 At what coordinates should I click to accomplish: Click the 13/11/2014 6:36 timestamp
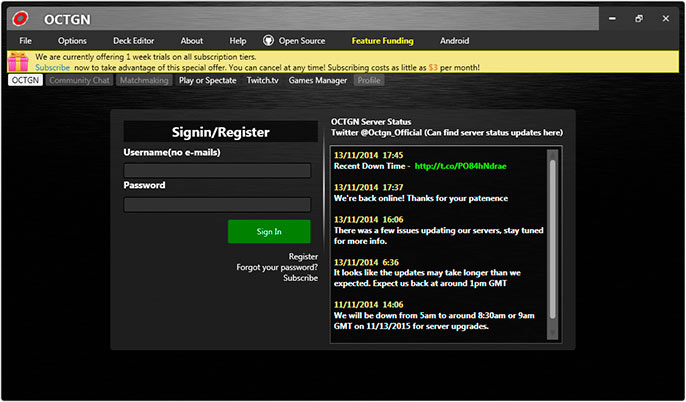click(x=366, y=262)
